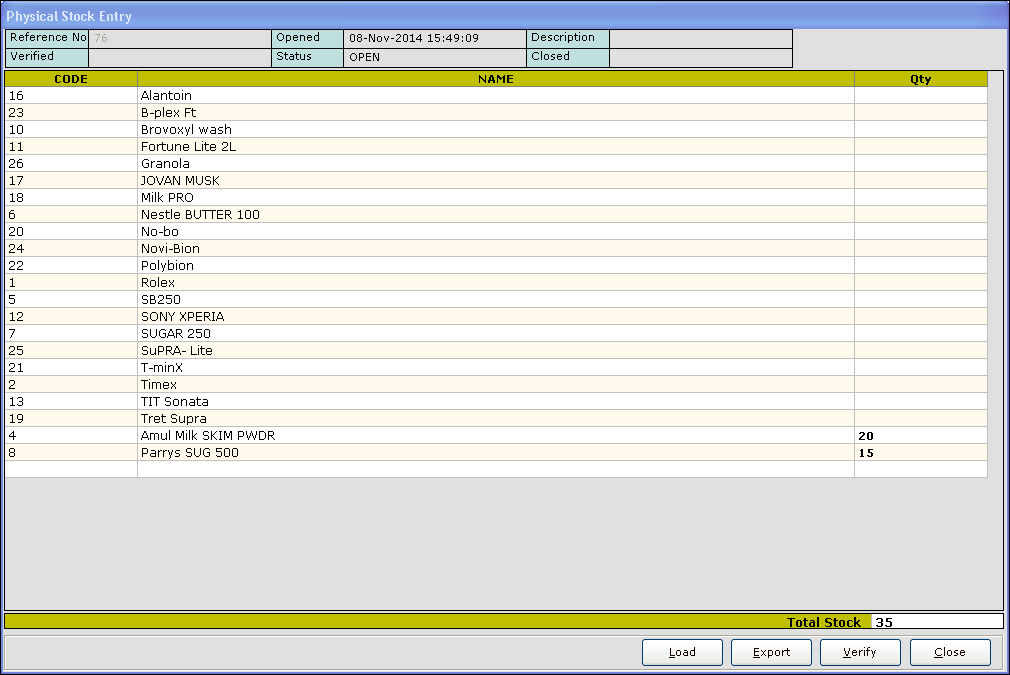The image size is (1010, 675).
Task: Select the Alantoin row name
Action: tap(166, 95)
